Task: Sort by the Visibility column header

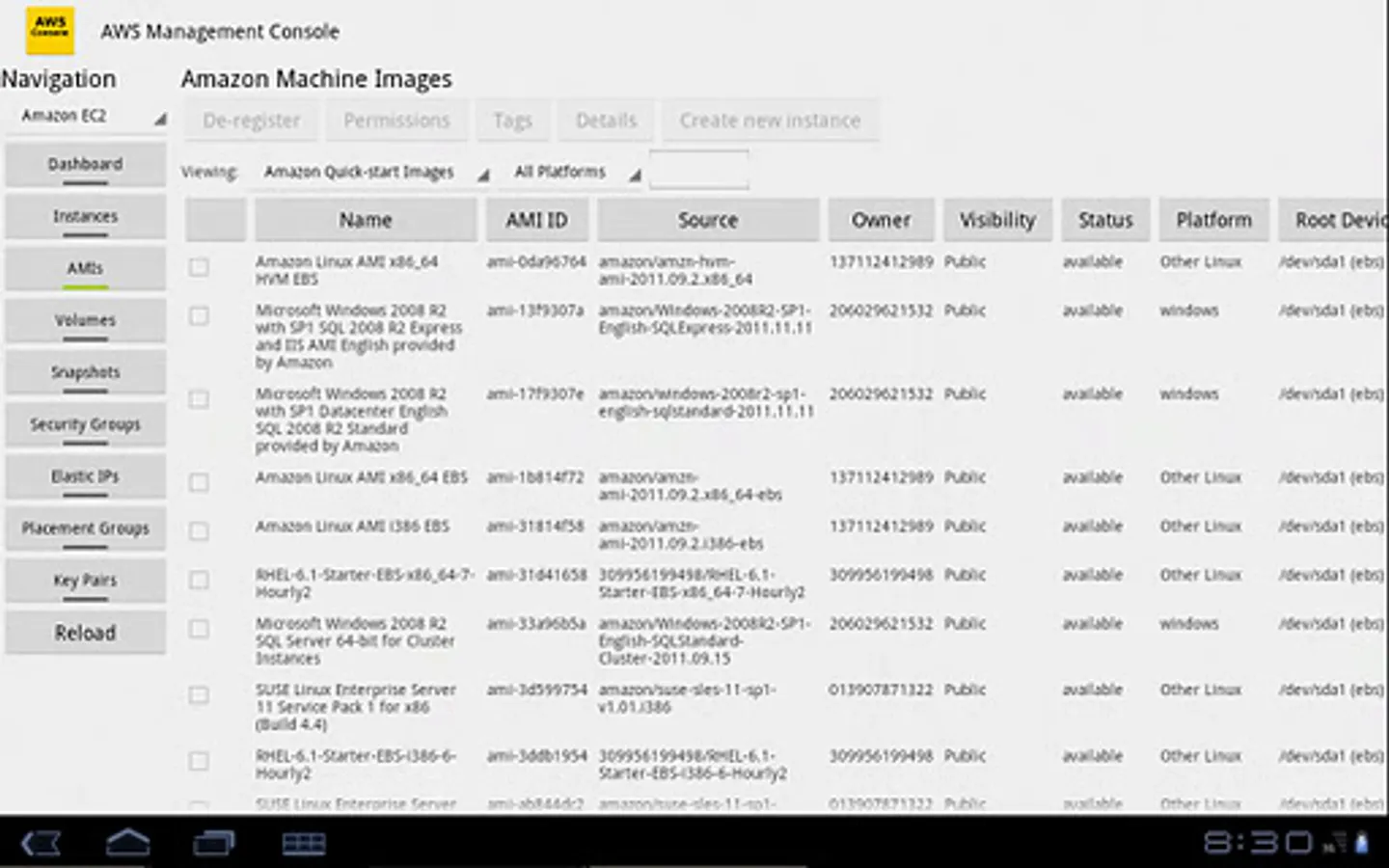Action: (997, 220)
